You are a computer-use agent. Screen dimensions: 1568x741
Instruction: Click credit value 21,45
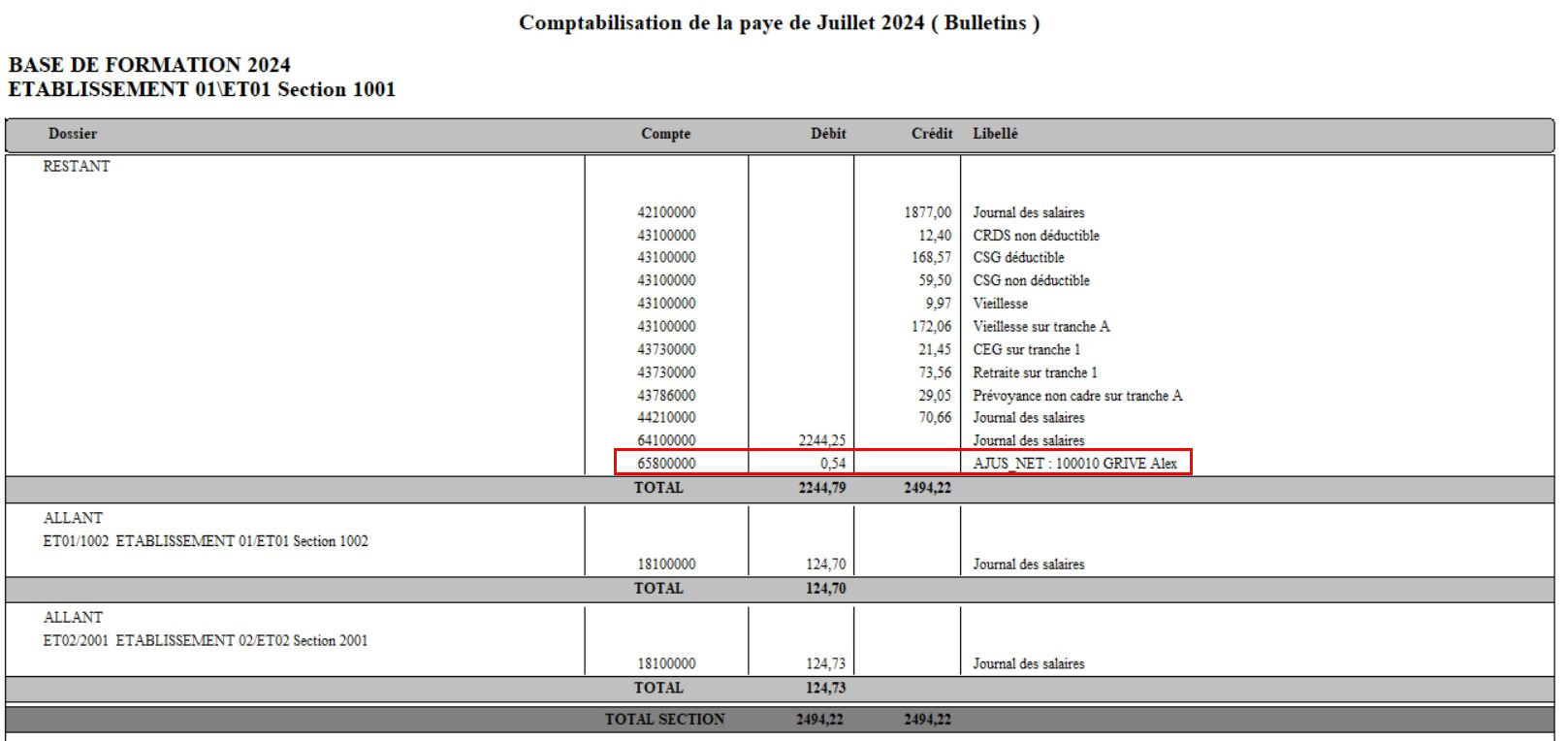tap(935, 350)
